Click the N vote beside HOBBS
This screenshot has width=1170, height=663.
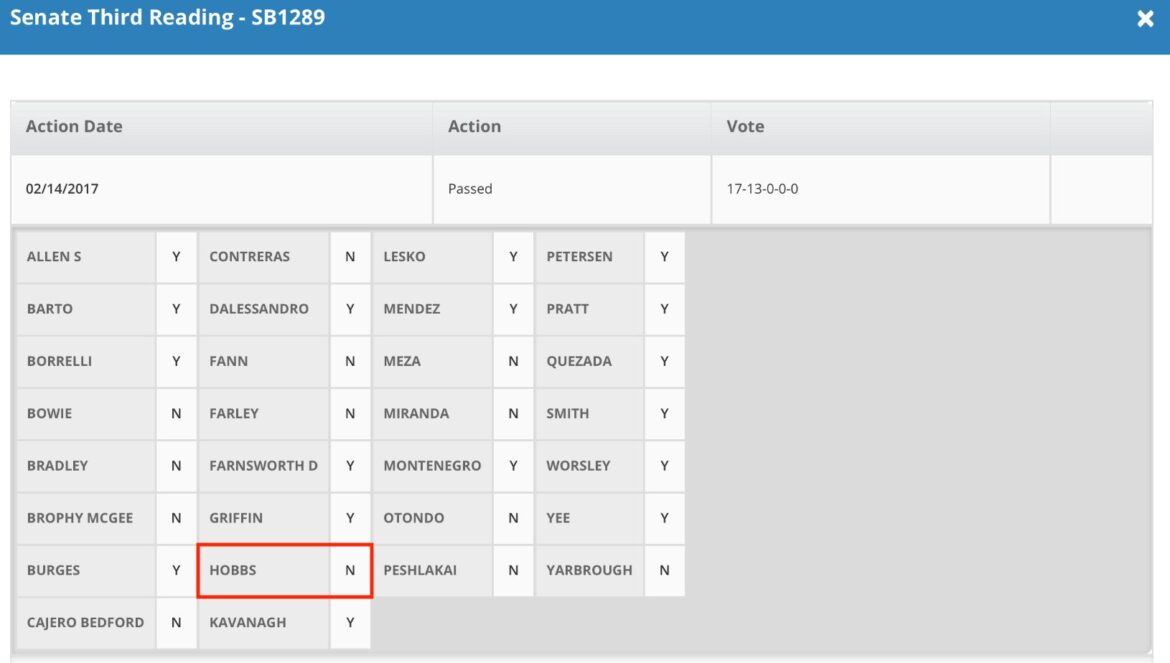(x=350, y=571)
